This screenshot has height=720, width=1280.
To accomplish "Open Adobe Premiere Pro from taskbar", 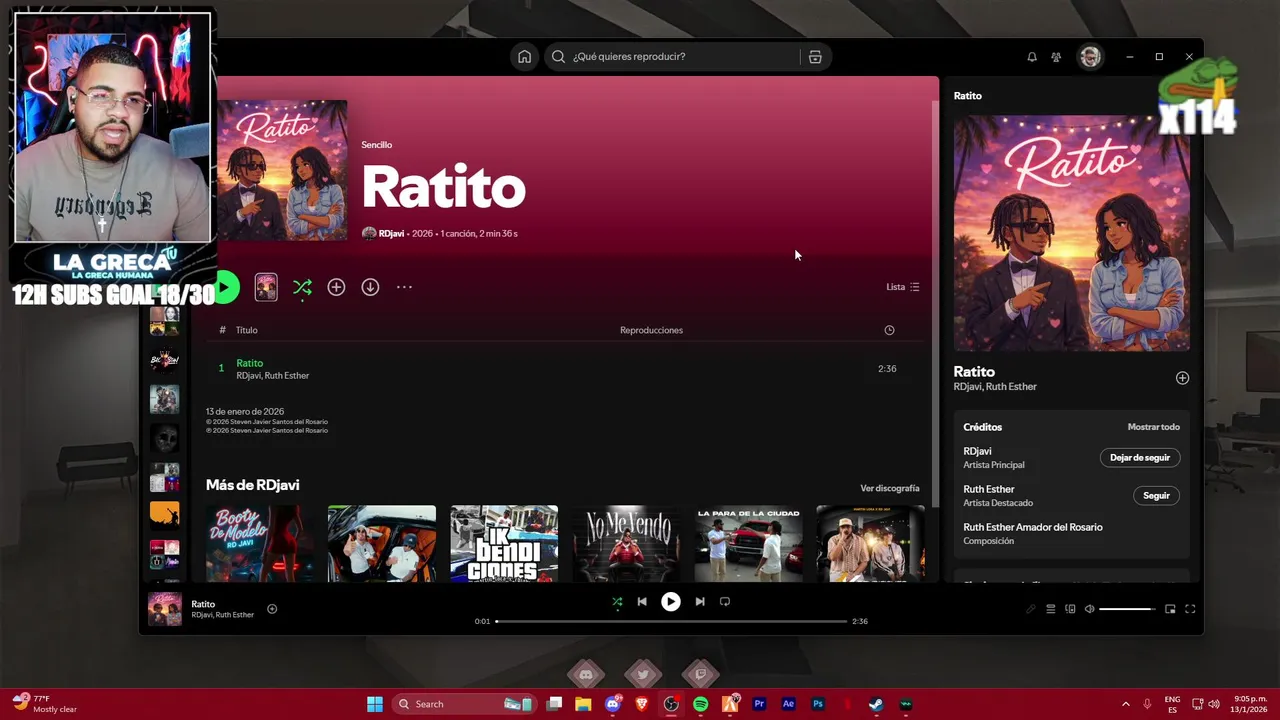I will point(759,704).
